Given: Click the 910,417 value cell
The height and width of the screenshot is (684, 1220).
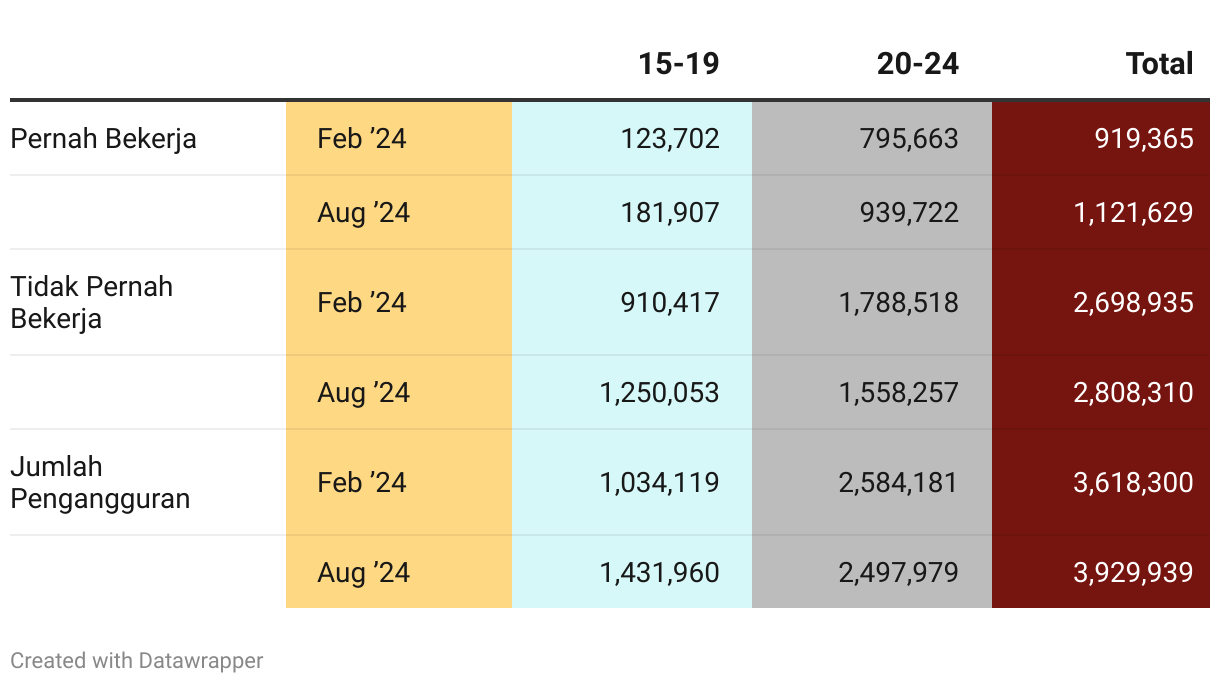Looking at the screenshot, I should (669, 302).
